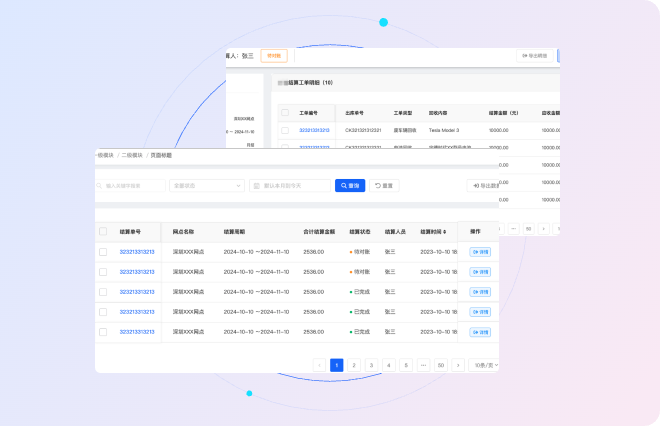Expand the 10条/页 page size selector
This screenshot has width=660, height=426.
click(484, 365)
